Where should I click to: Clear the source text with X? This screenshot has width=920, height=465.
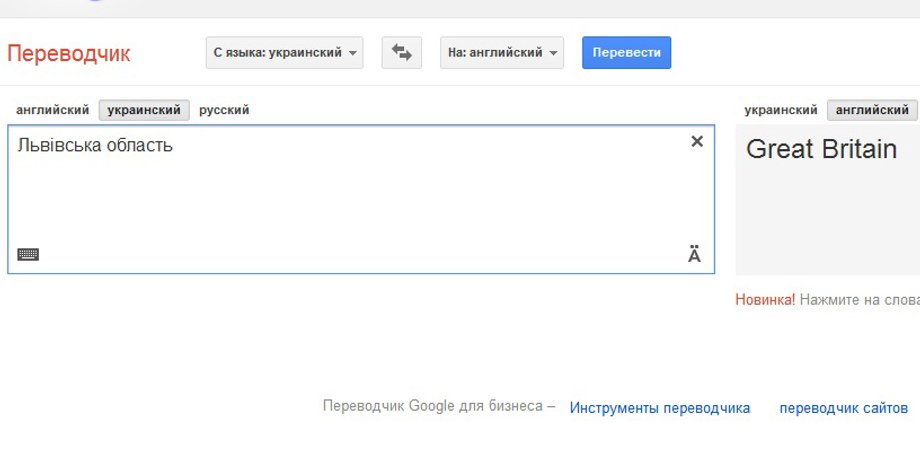click(697, 142)
